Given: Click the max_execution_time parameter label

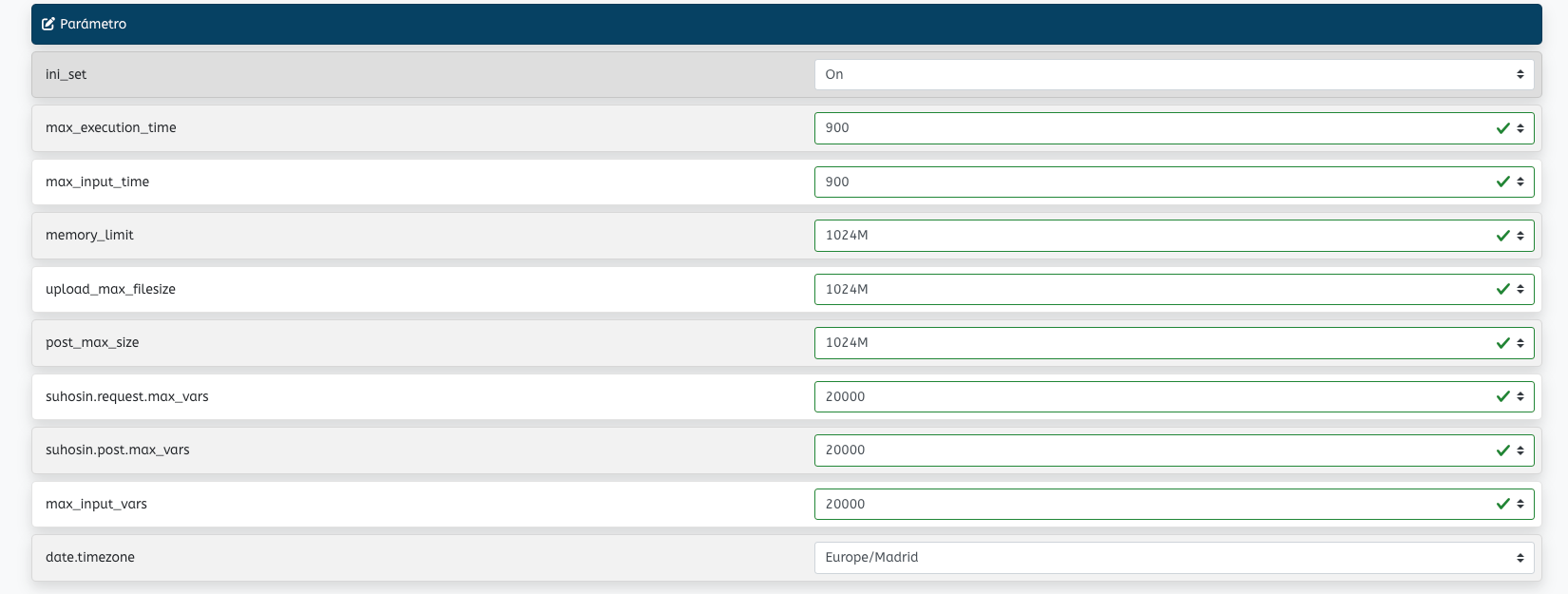Looking at the screenshot, I should pyautogui.click(x=110, y=127).
